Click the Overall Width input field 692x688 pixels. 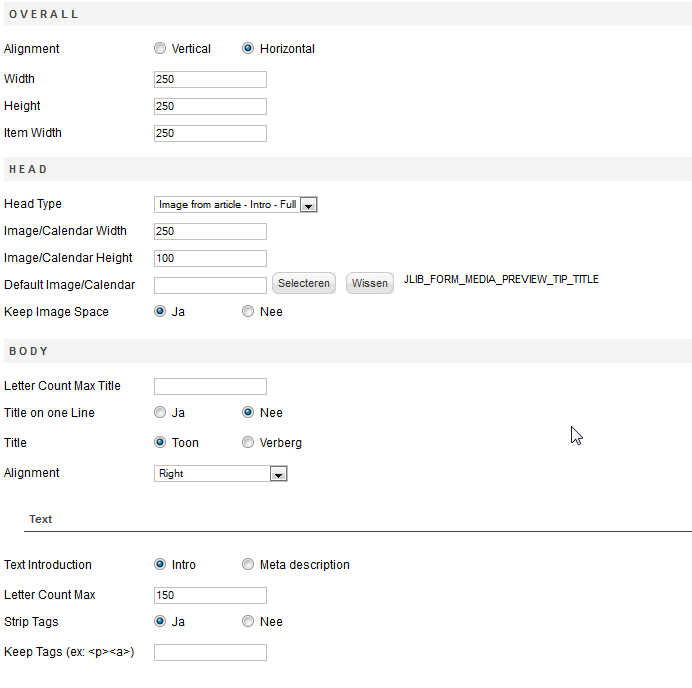click(x=210, y=80)
